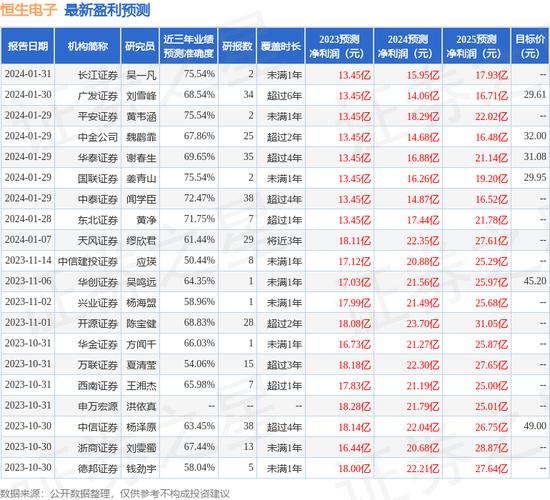Select the 研究员 column header
550x500 pixels.
140,46
